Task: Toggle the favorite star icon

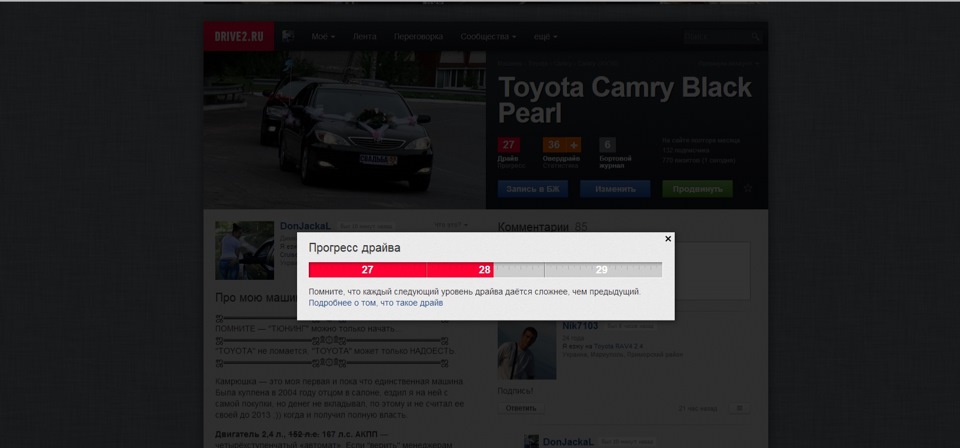Action: click(748, 189)
